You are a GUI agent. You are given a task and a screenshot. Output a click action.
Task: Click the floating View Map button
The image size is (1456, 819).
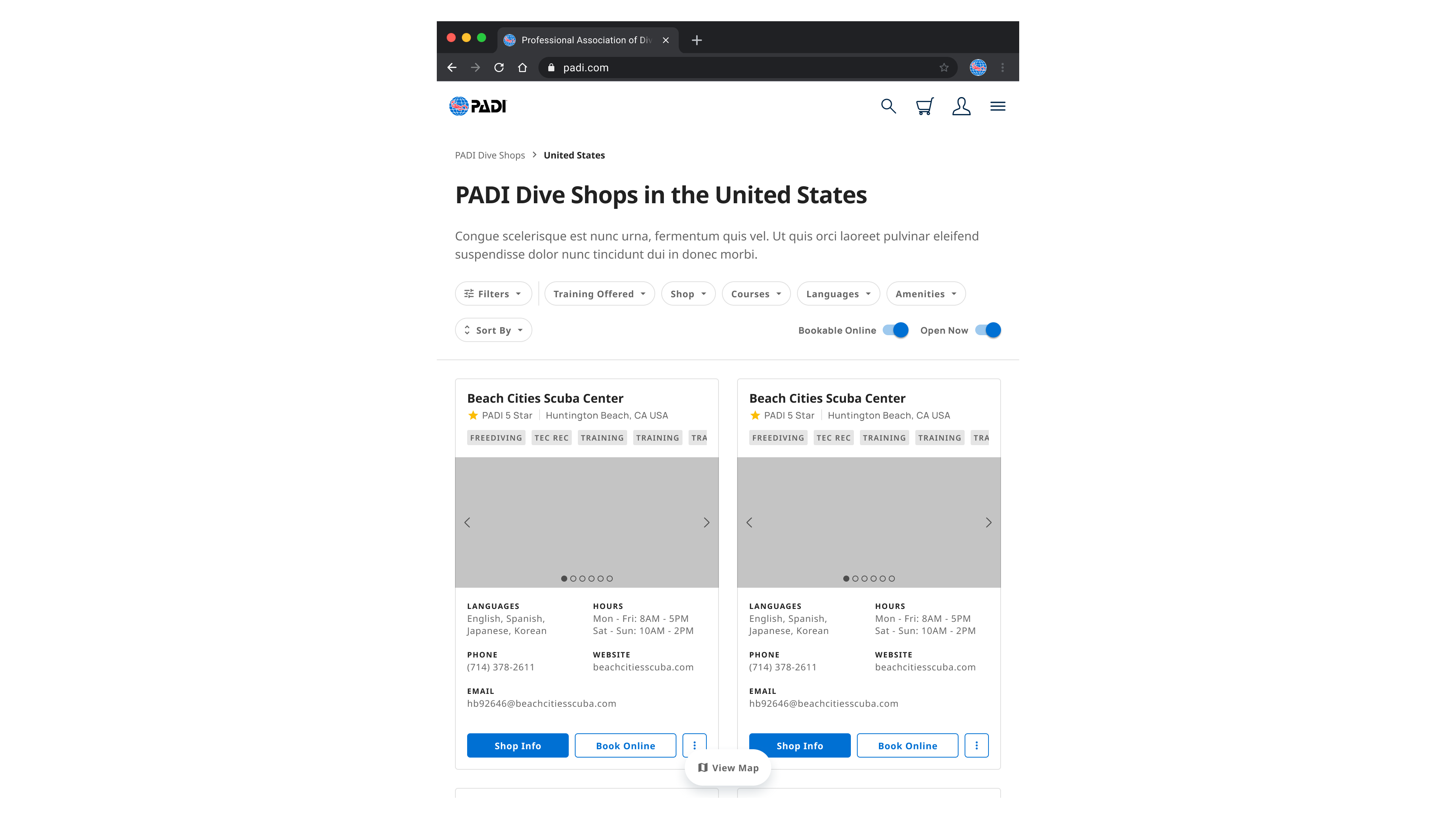pos(728,767)
